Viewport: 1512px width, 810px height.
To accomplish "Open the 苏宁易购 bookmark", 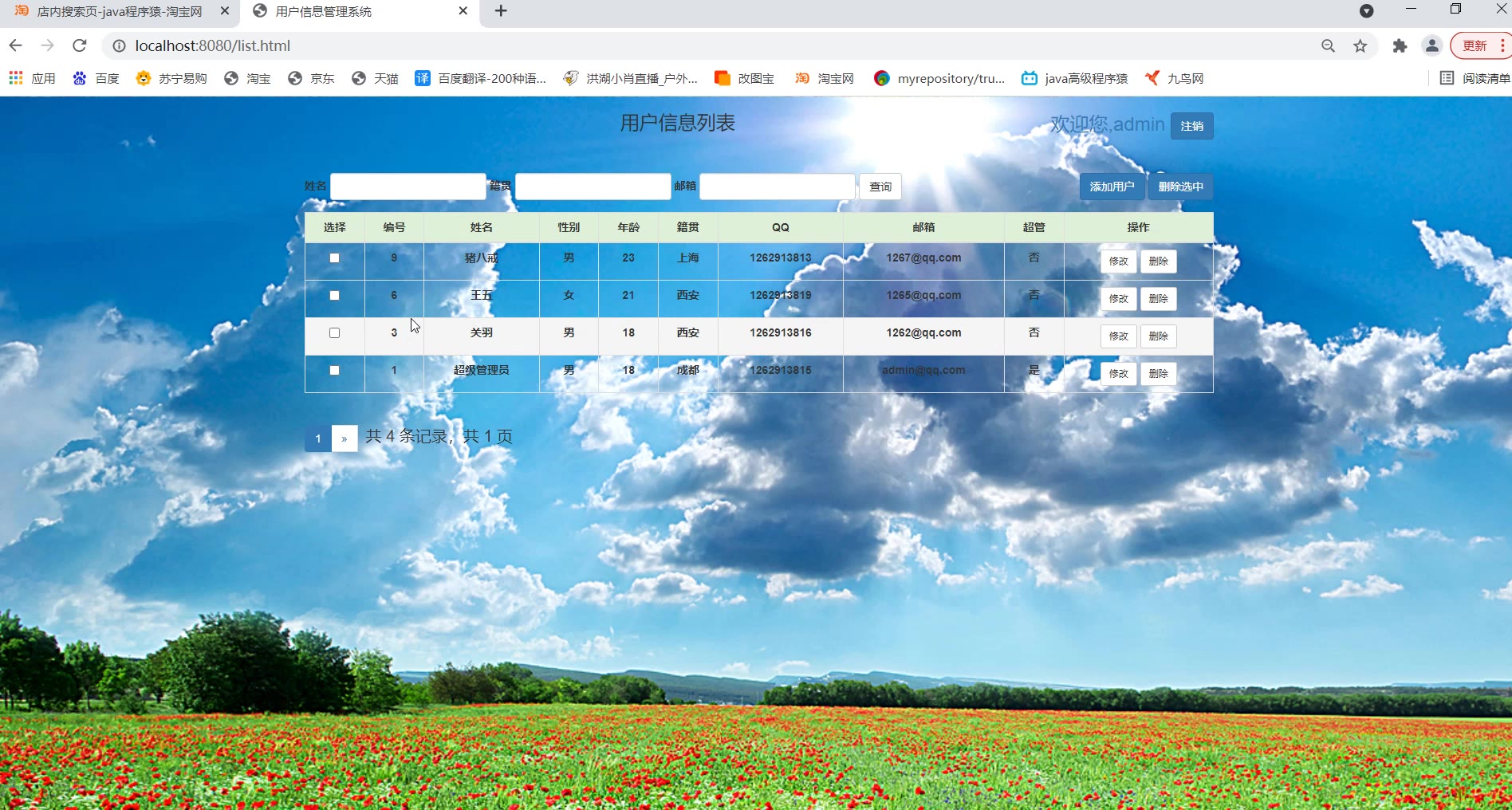I will [171, 78].
